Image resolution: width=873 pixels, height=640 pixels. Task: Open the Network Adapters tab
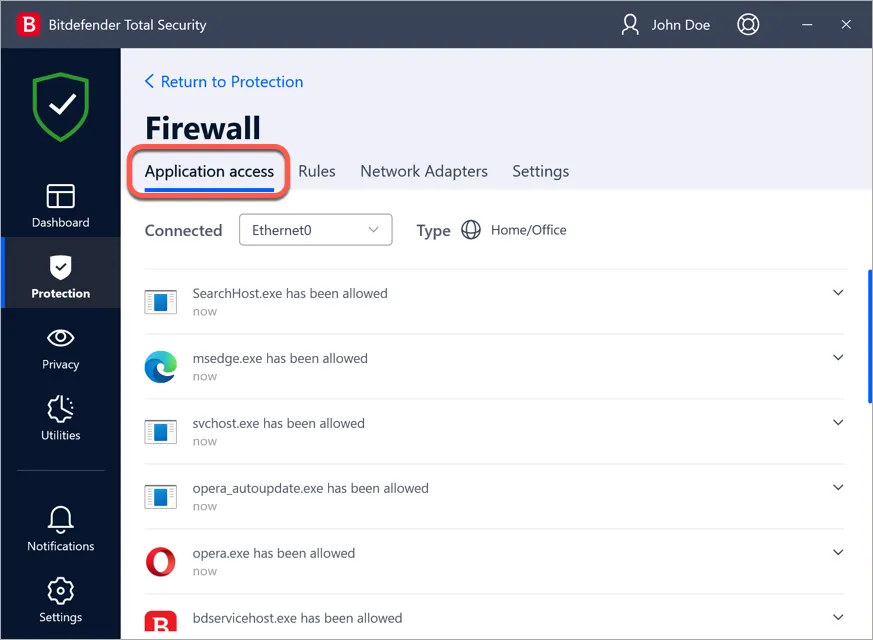tap(423, 171)
